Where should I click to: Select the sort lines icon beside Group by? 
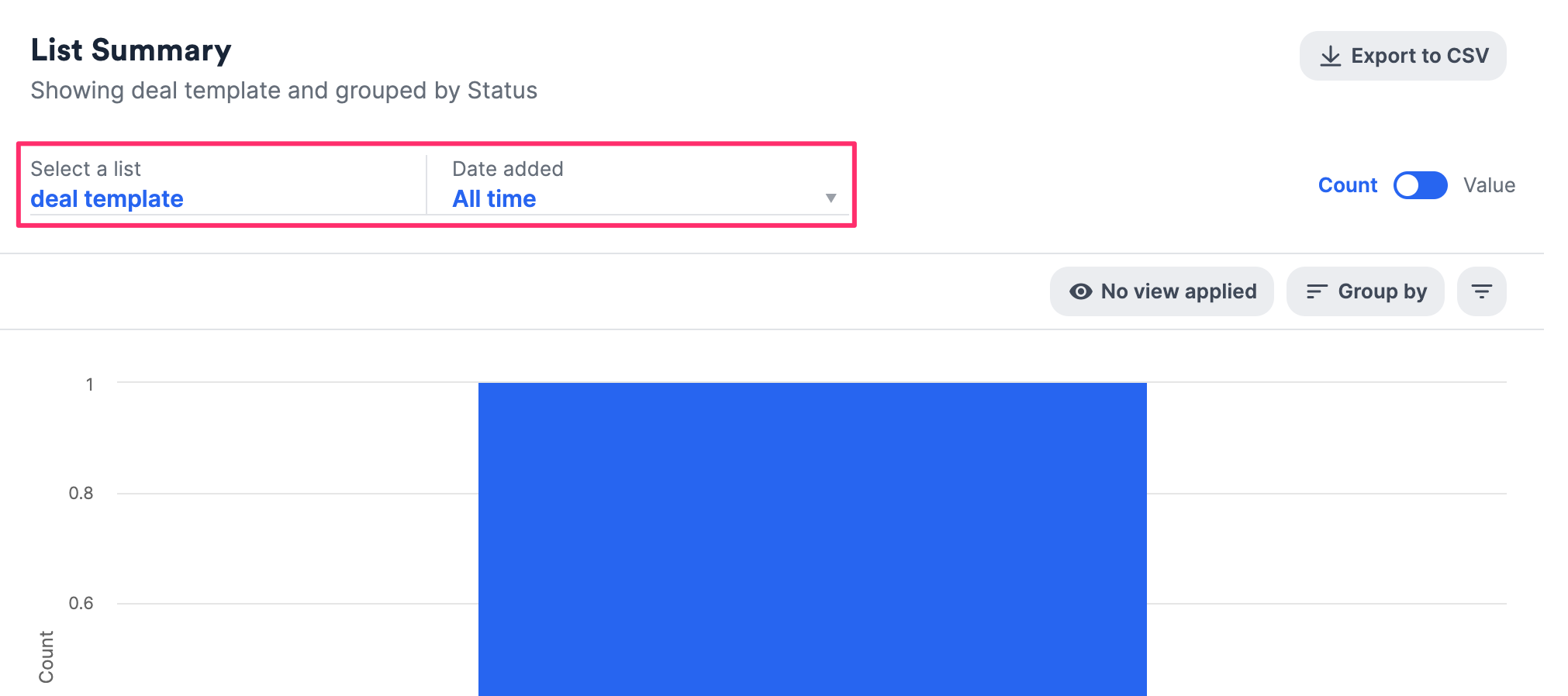pyautogui.click(x=1317, y=291)
